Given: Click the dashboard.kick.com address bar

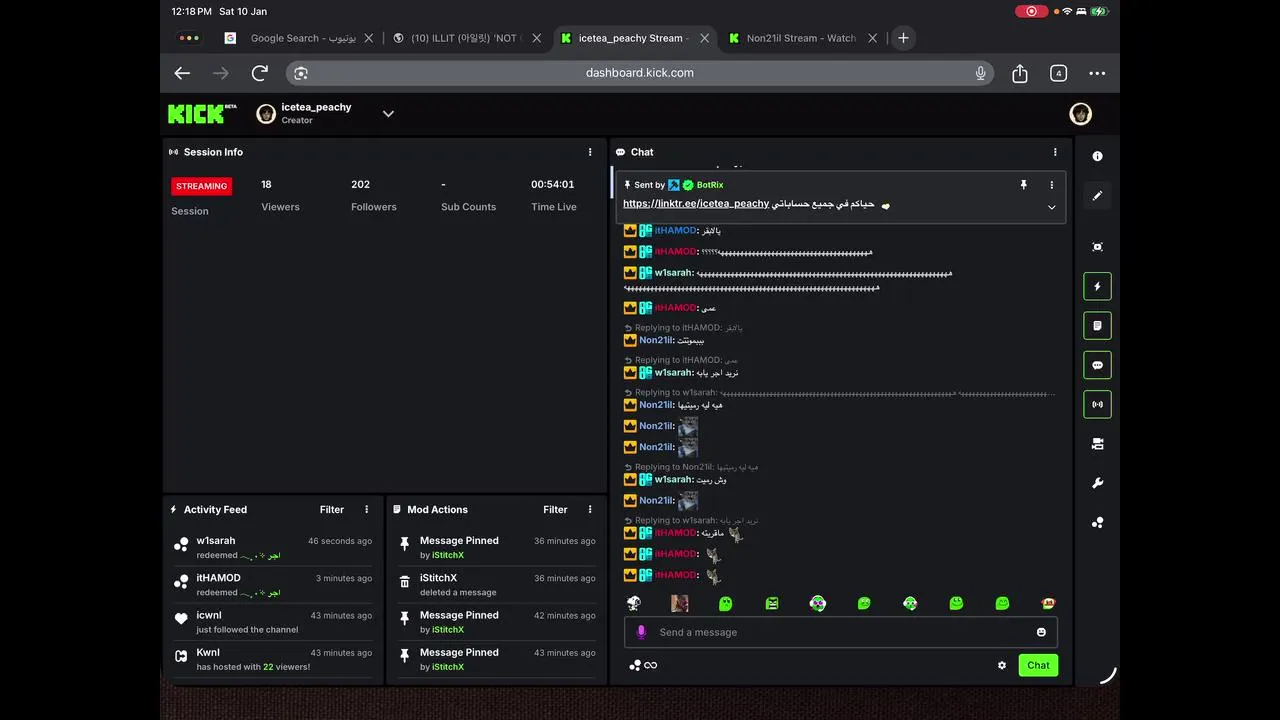Looking at the screenshot, I should click(640, 73).
